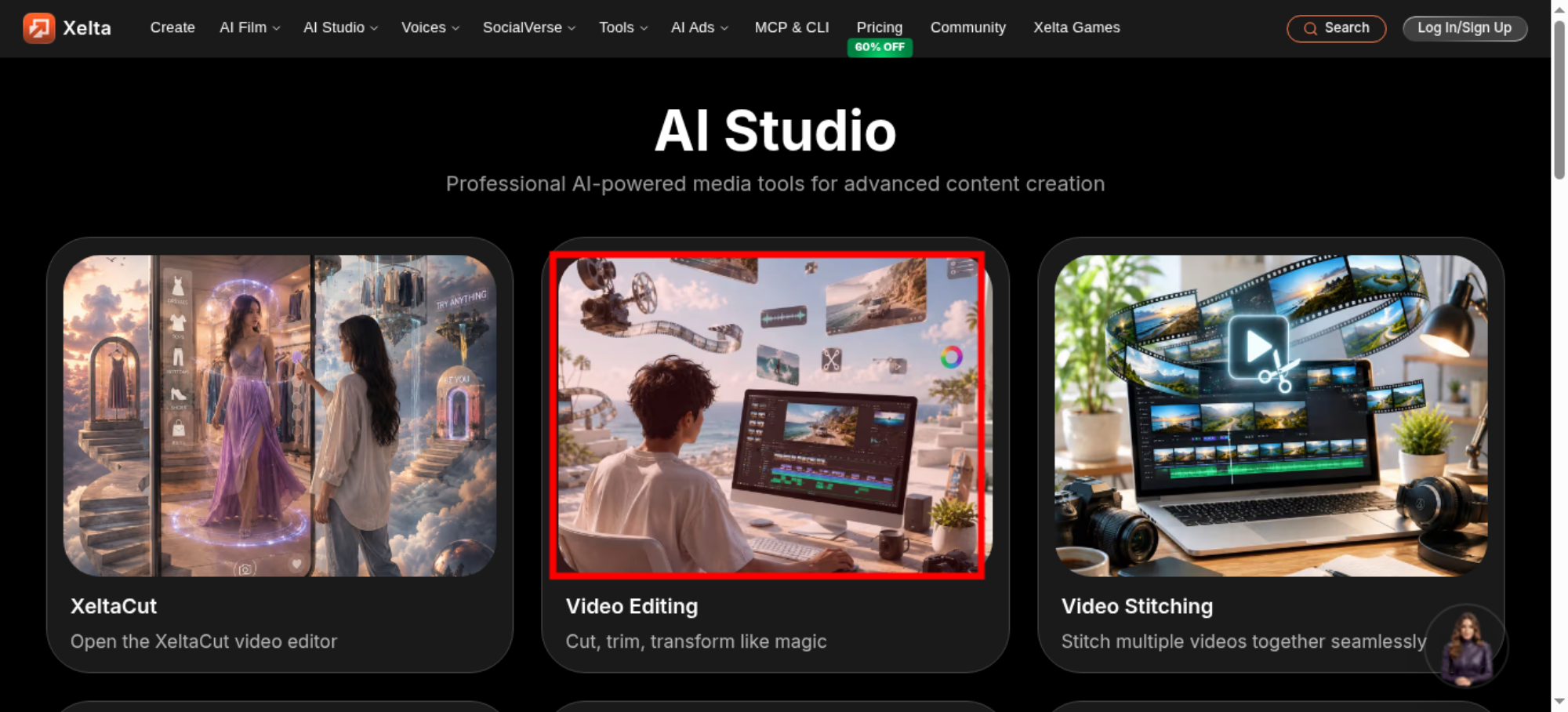Open the Voices dropdown menu
Screen dimensions: 1568x712
pyautogui.click(x=430, y=27)
